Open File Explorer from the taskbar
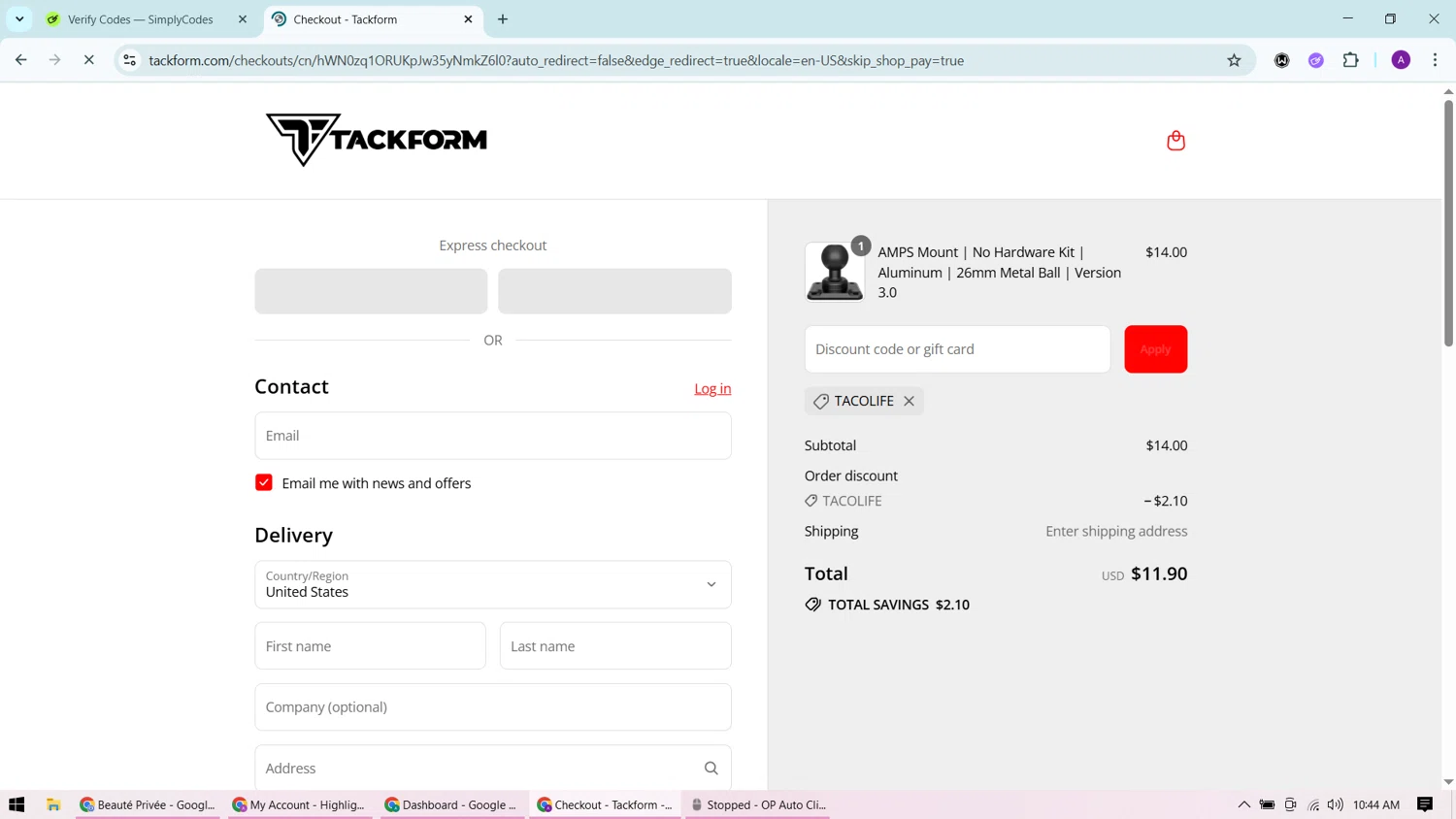The height and width of the screenshot is (819, 1456). pyautogui.click(x=53, y=804)
